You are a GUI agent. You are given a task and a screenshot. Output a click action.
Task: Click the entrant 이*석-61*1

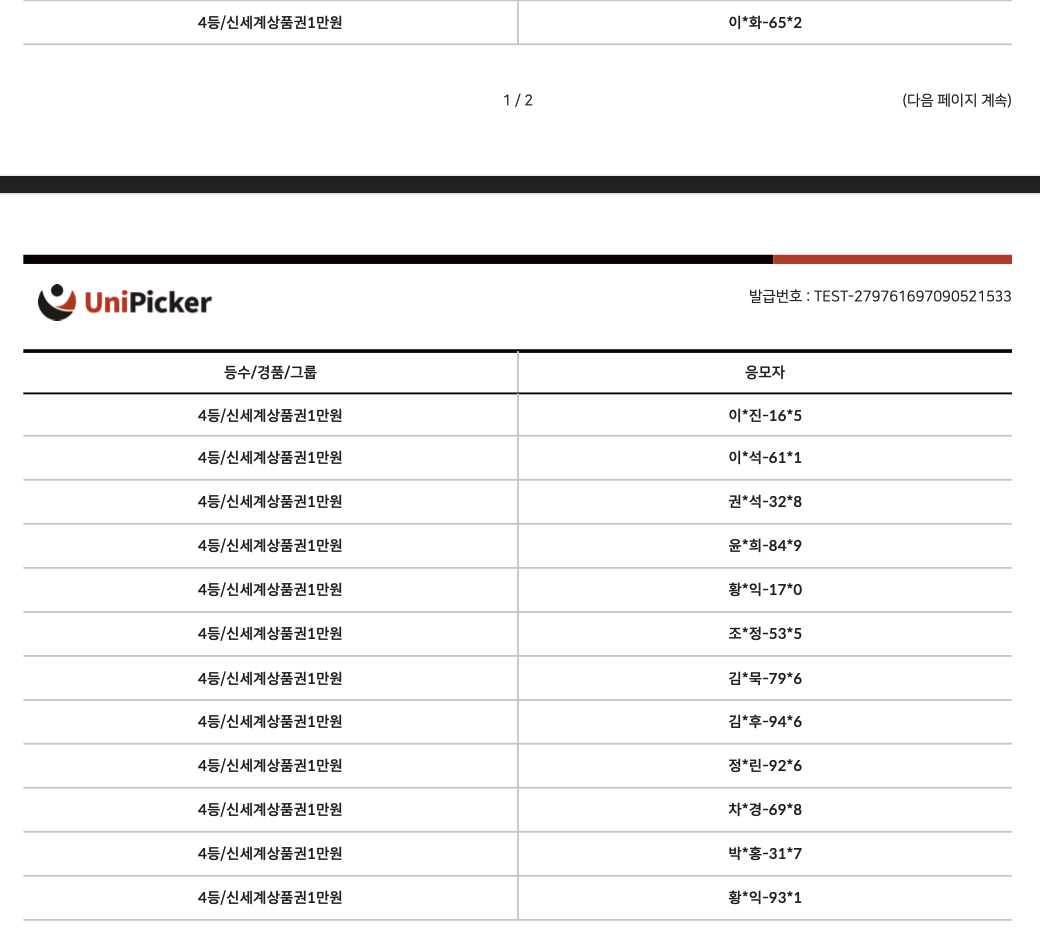765,458
